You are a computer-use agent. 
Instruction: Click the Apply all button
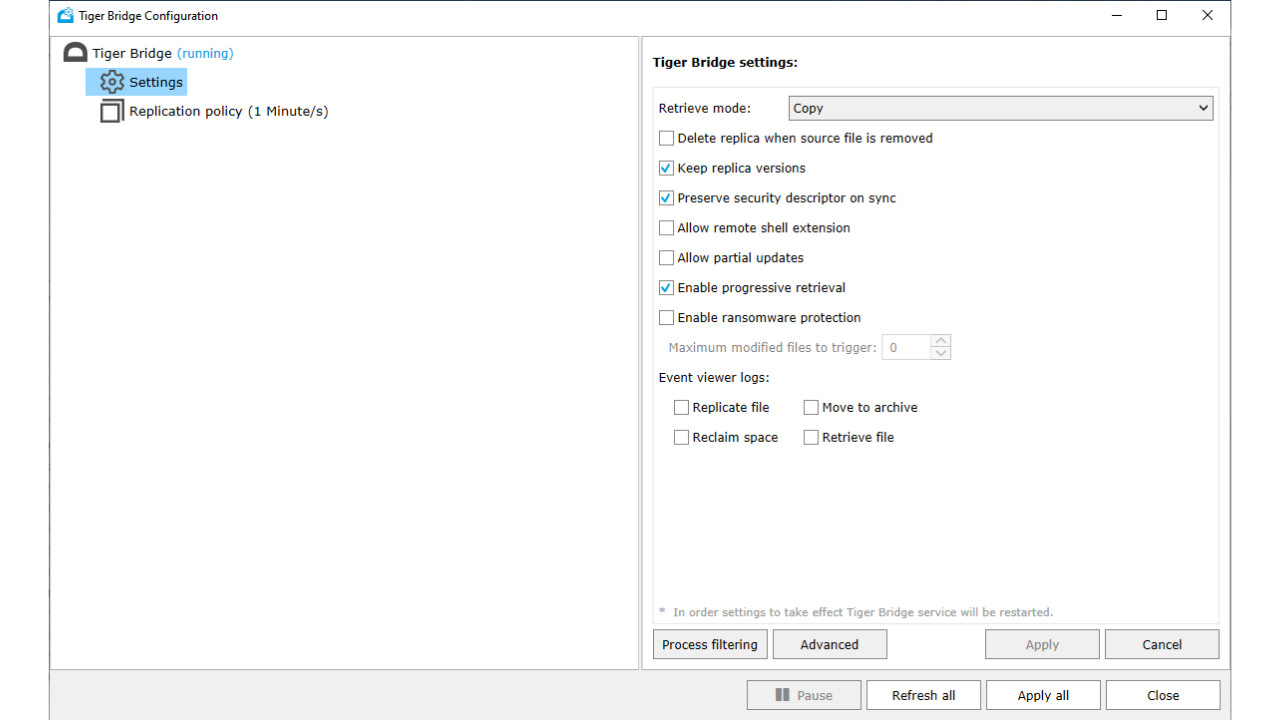[1043, 695]
